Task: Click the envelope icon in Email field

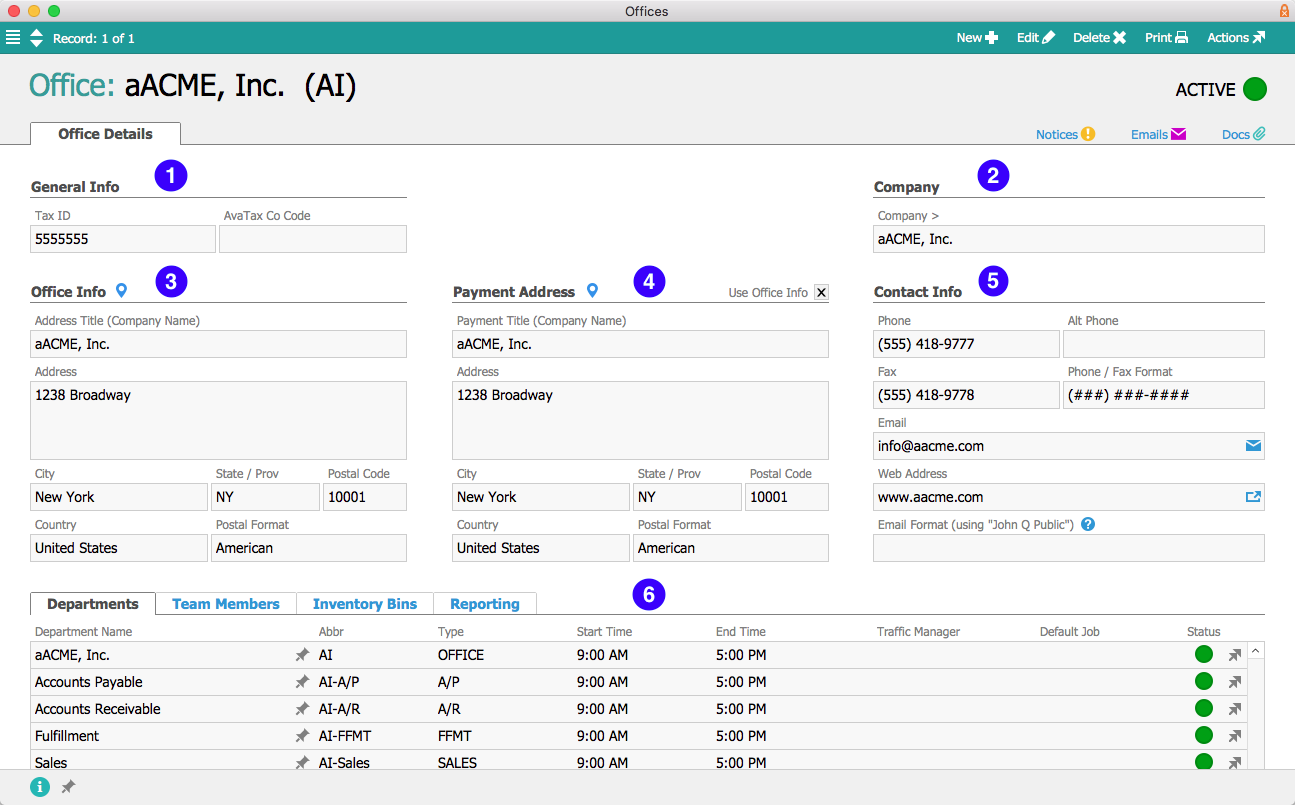Action: (x=1253, y=446)
